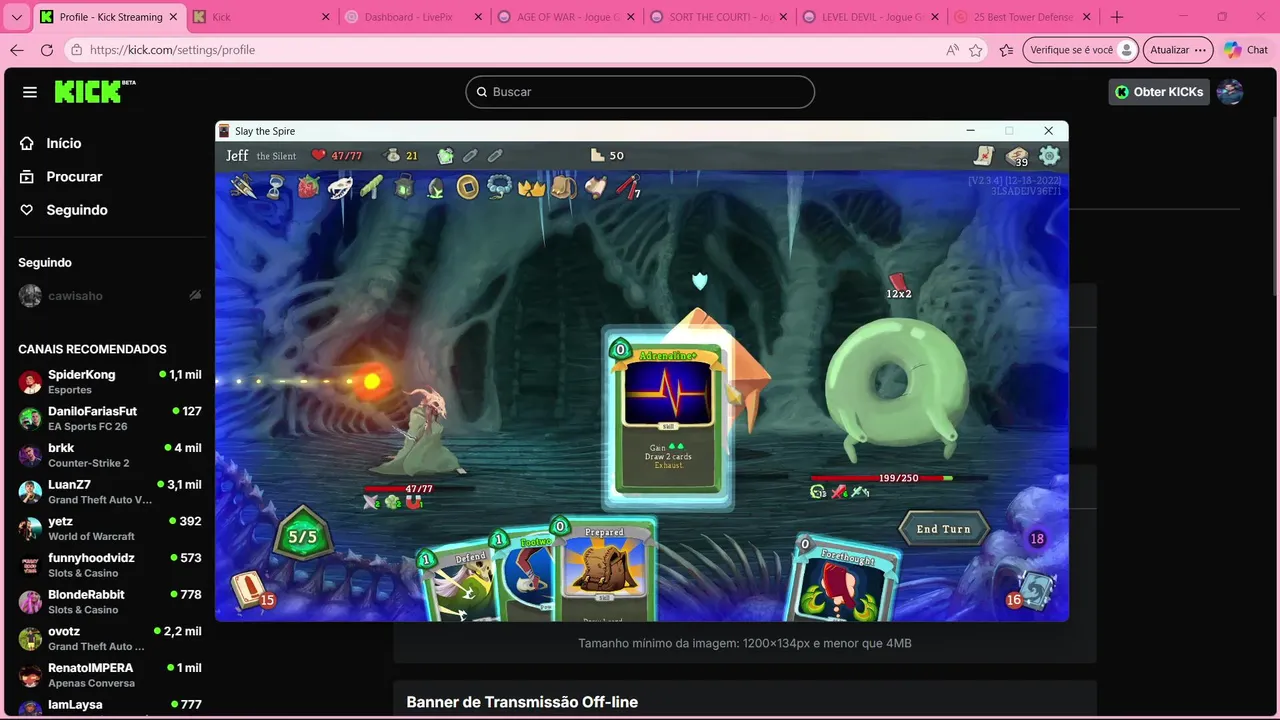Click the first empty potion slot

[470, 155]
